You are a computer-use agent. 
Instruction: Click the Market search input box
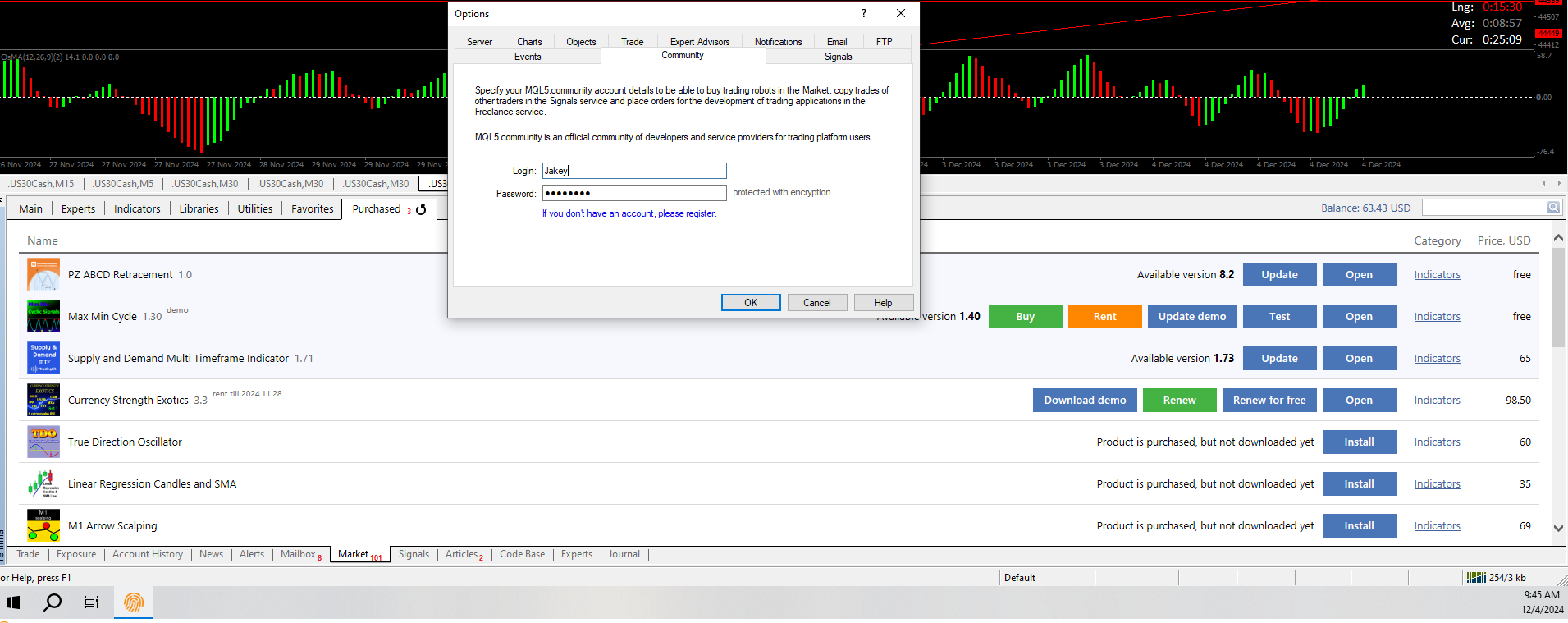click(x=1484, y=208)
